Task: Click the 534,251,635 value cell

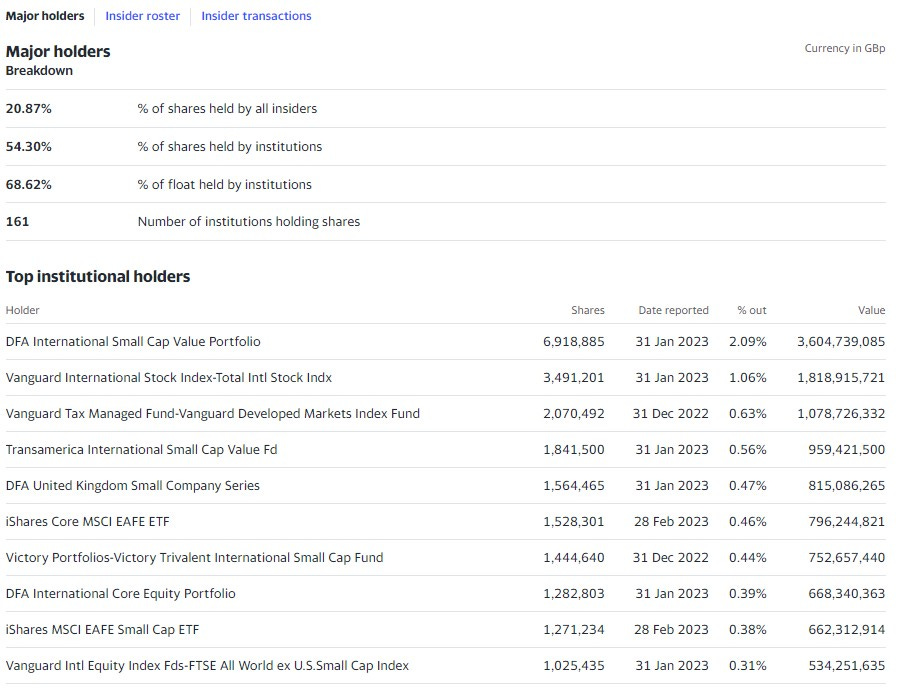Action: pos(846,665)
